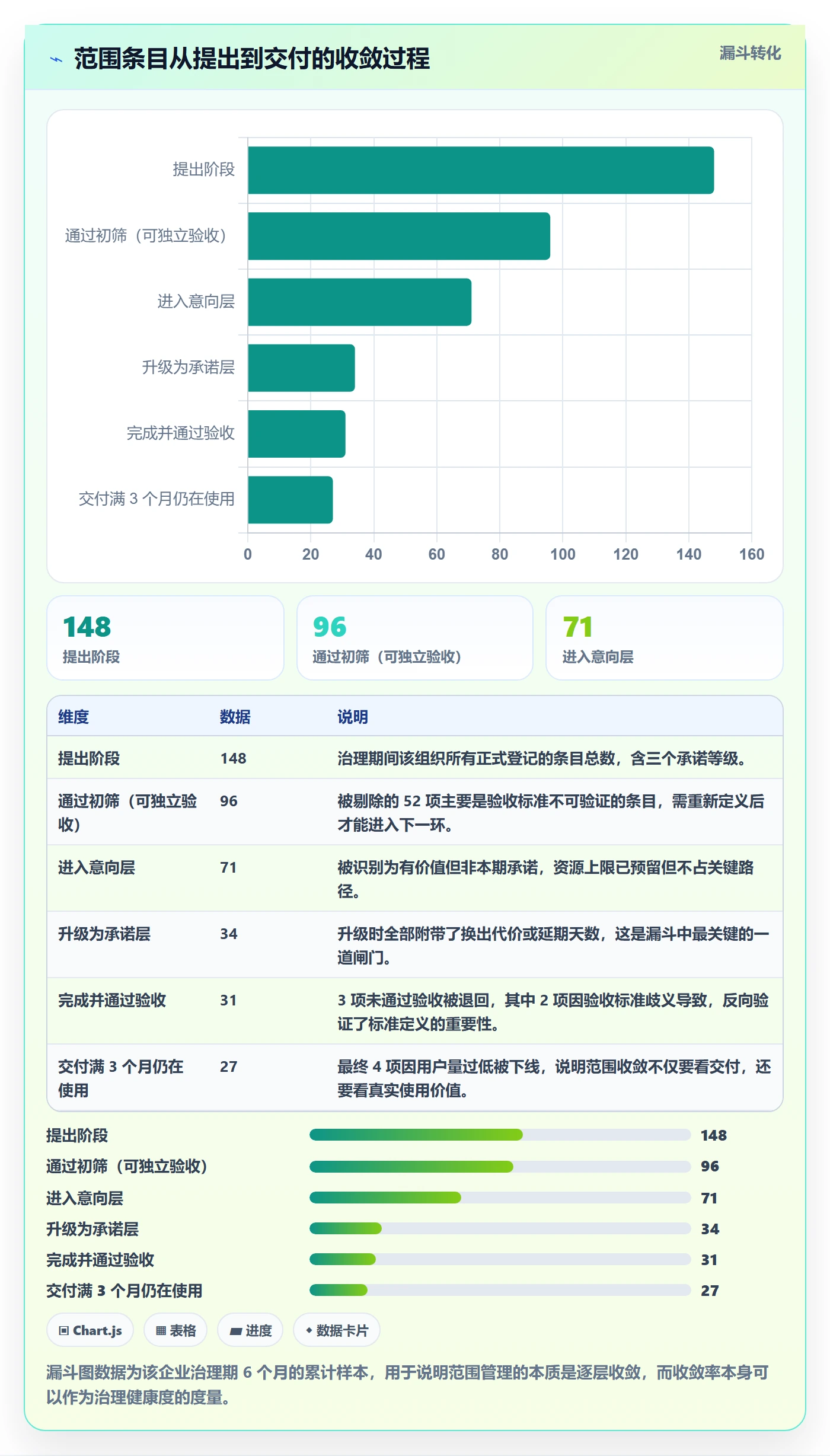
Task: Click the 说明 column header
Action: pyautogui.click(x=353, y=717)
